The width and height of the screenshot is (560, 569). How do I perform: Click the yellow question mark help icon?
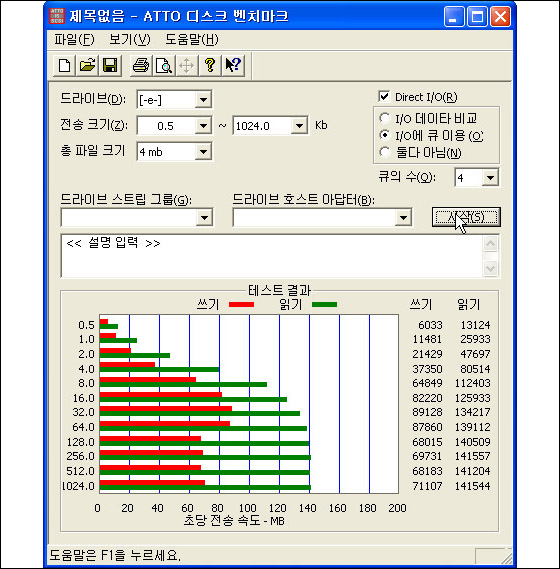(x=209, y=65)
